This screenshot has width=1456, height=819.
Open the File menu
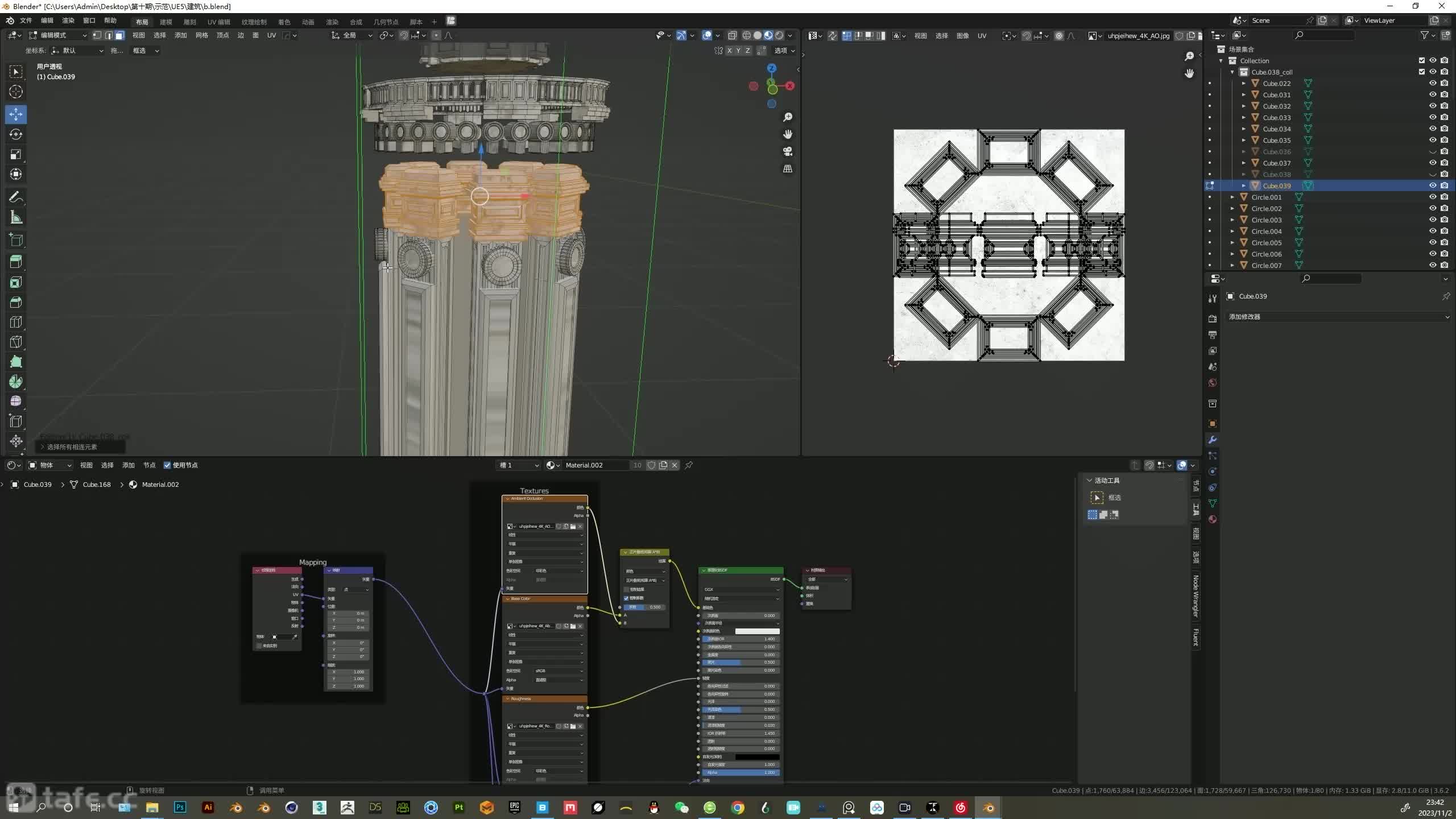(x=26, y=20)
